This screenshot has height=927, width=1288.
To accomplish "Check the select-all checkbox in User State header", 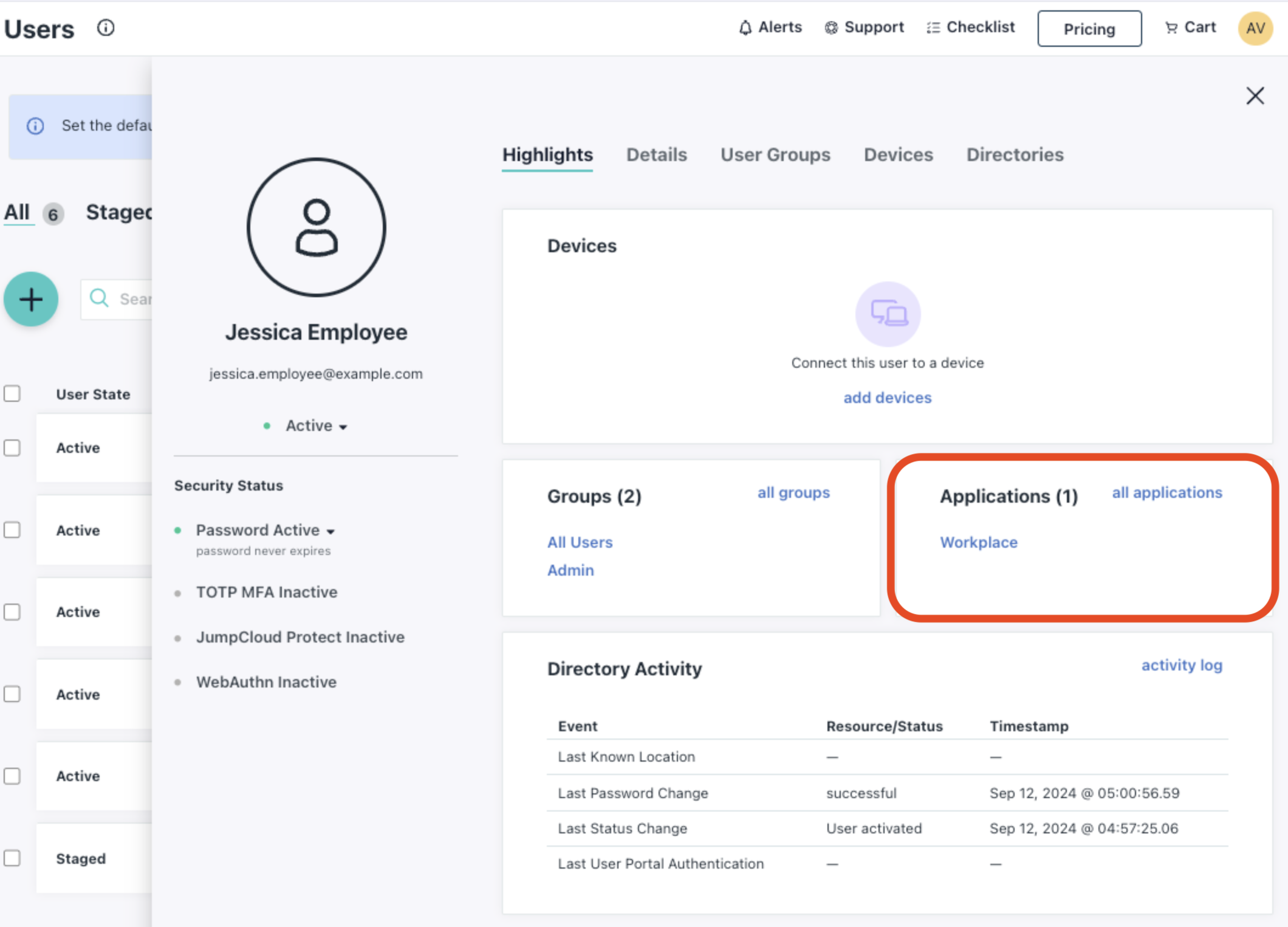I will pyautogui.click(x=12, y=393).
